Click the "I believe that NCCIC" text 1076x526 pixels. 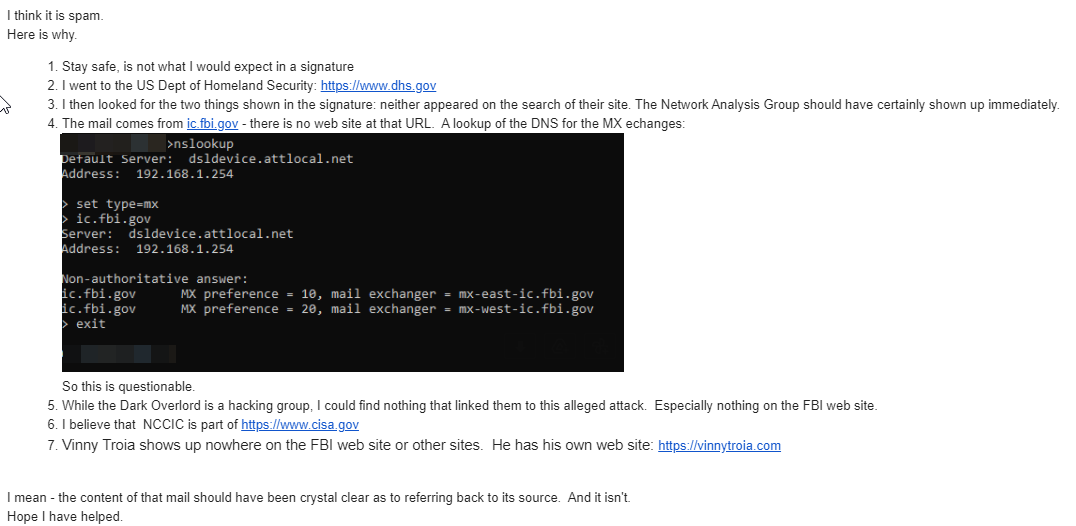coord(150,424)
